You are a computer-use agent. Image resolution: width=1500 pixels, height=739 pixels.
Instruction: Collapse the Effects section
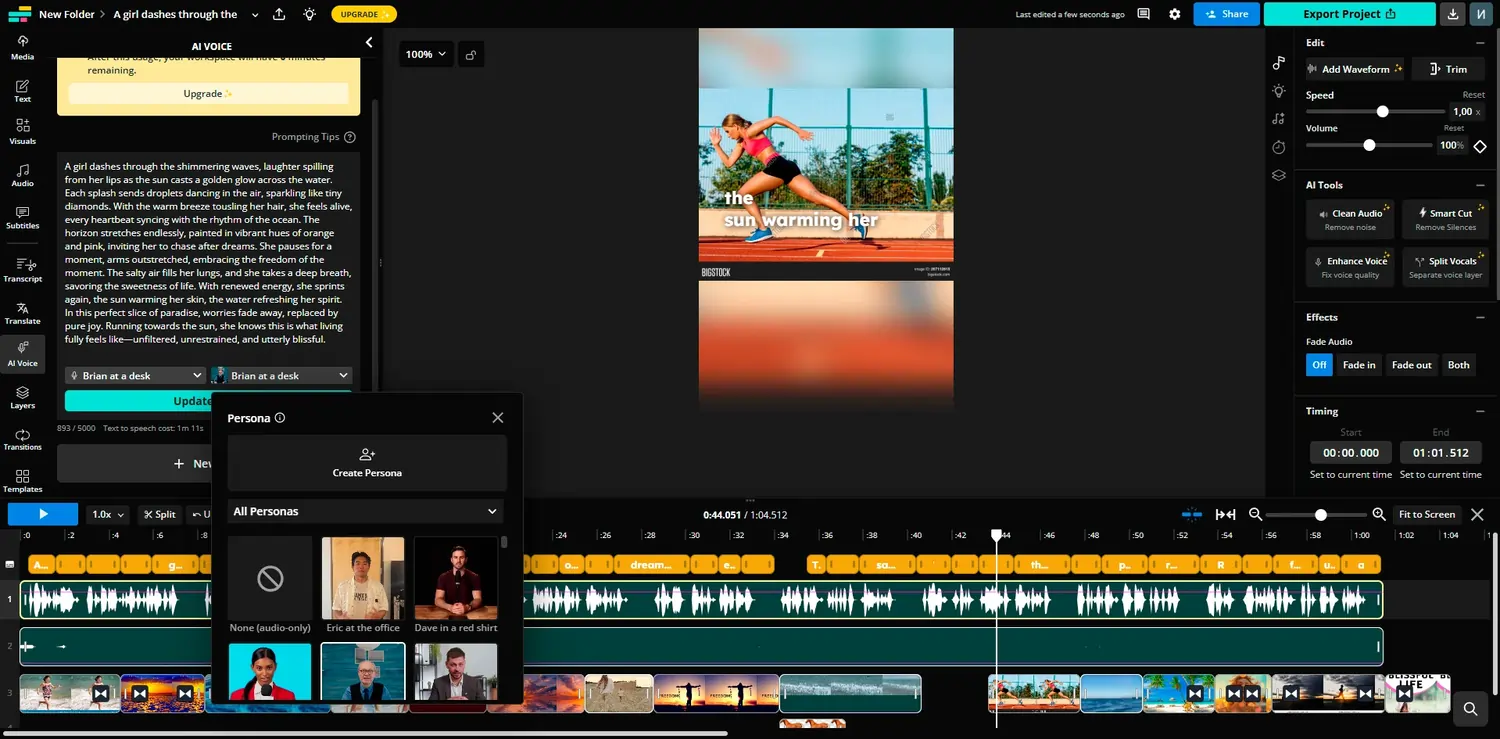click(1480, 317)
